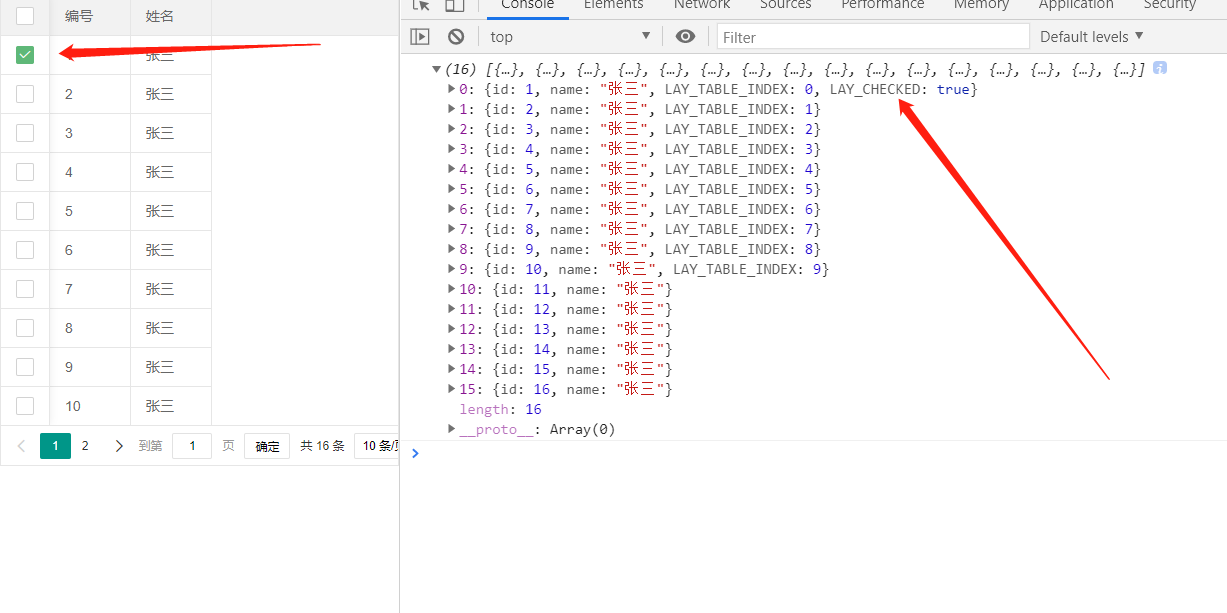Toggle the device toolbar icon in DevTools

[x=454, y=5]
